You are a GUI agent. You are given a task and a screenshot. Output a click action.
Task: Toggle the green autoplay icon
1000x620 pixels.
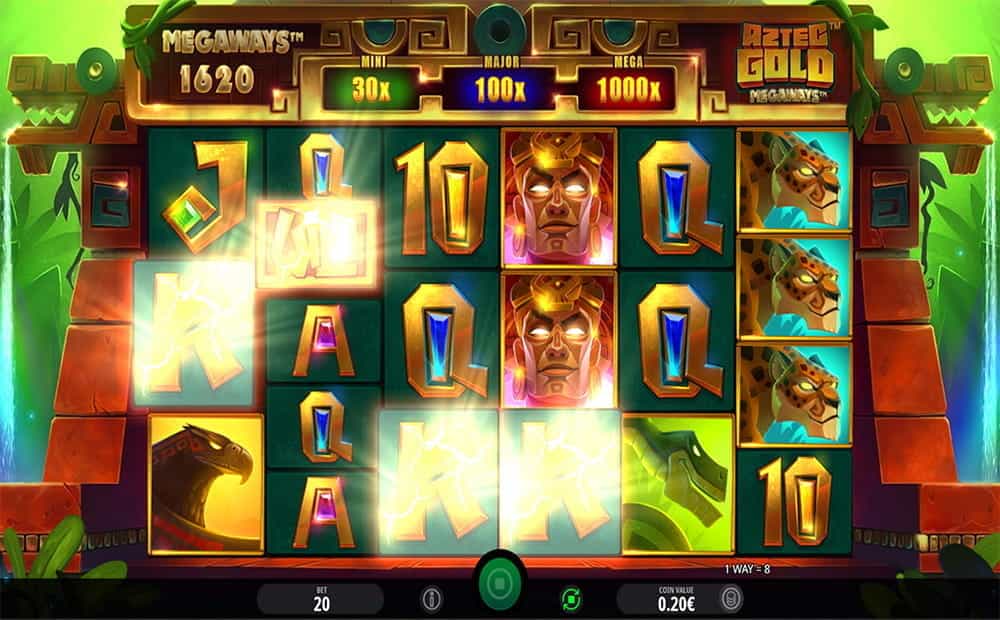571,600
